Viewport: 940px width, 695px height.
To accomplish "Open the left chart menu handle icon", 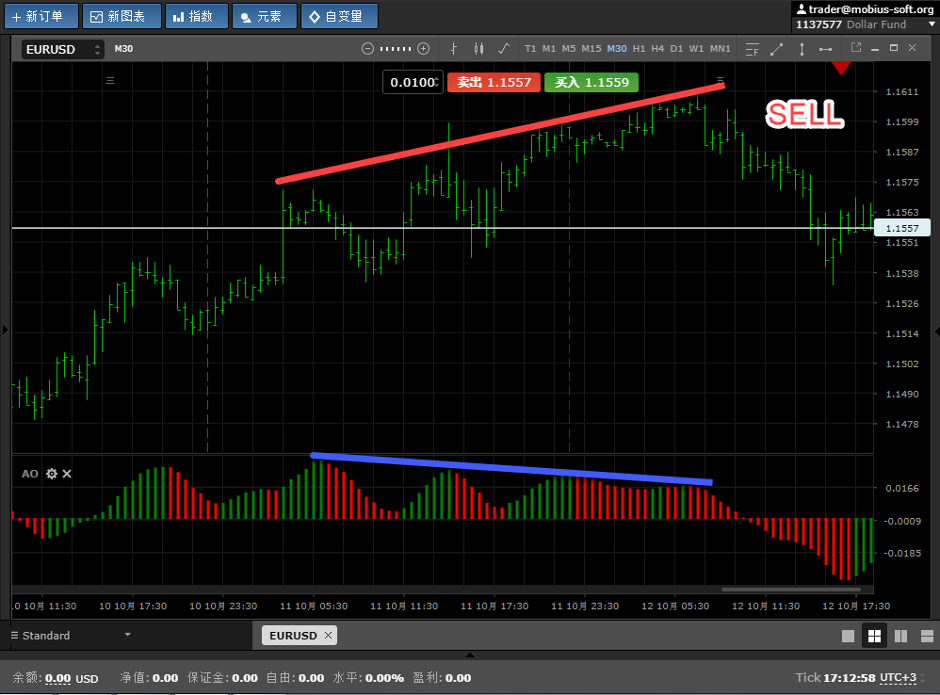I will pos(110,80).
